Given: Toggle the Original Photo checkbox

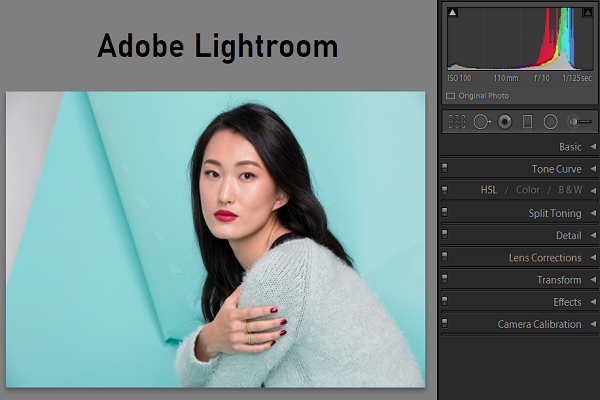Looking at the screenshot, I should click(x=450, y=96).
